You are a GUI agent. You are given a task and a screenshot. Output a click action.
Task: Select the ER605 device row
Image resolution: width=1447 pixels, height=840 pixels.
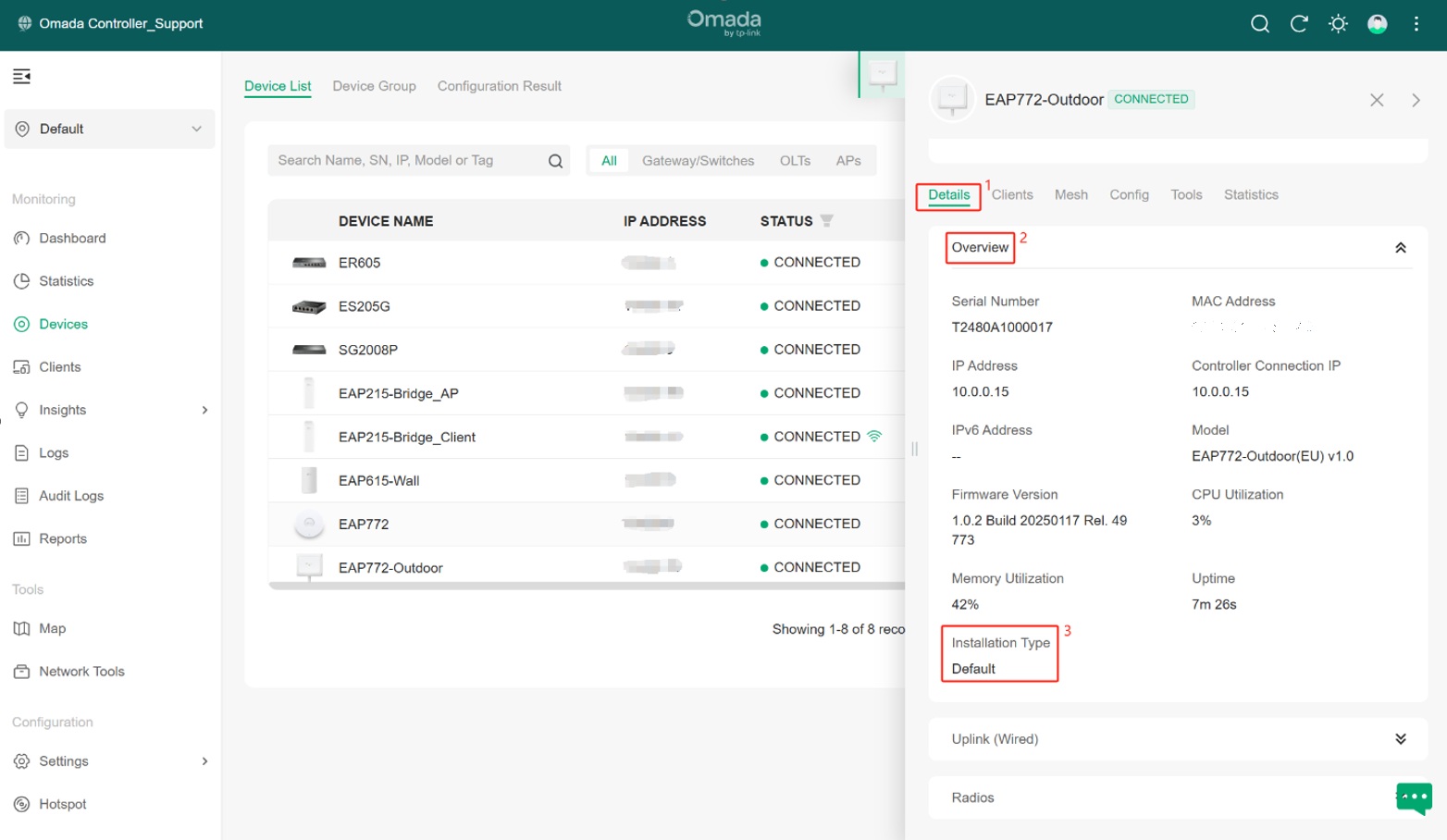click(x=587, y=263)
